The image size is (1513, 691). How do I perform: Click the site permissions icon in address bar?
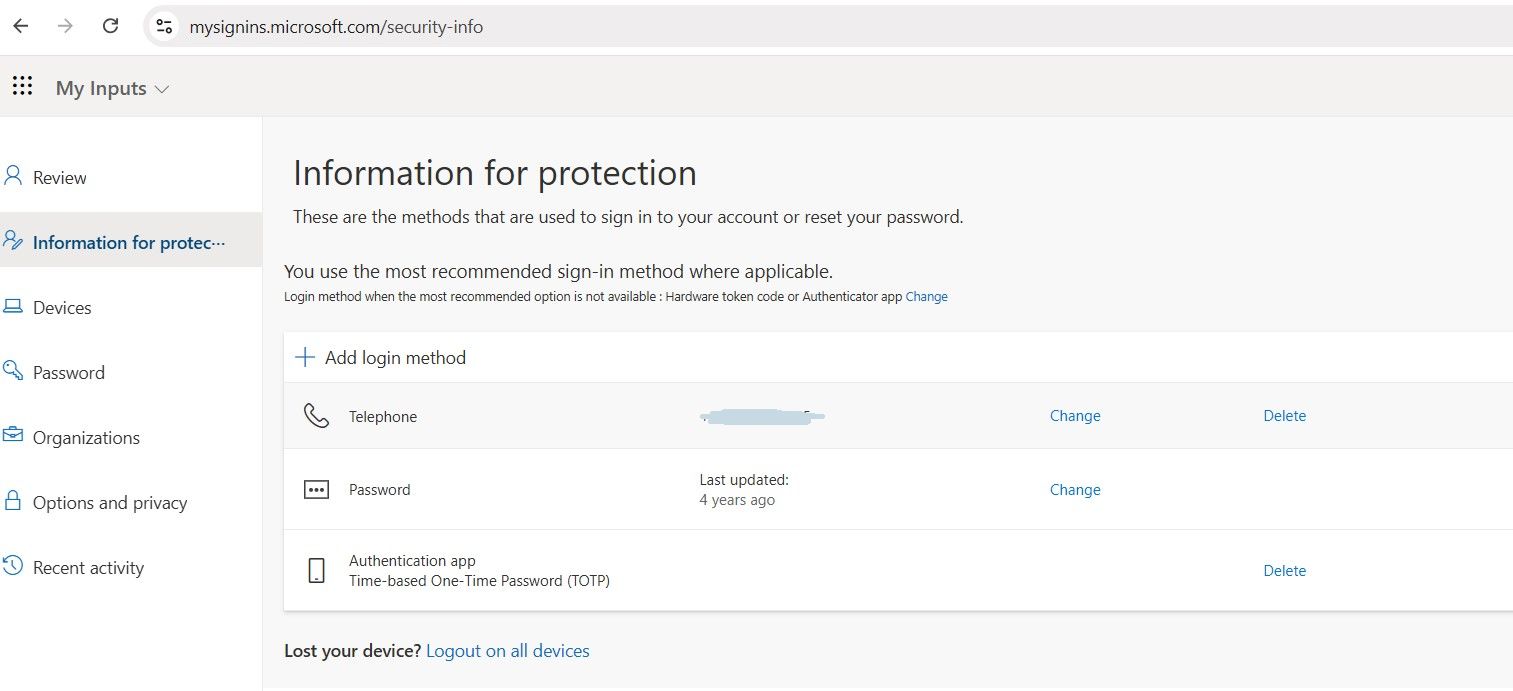coord(163,25)
